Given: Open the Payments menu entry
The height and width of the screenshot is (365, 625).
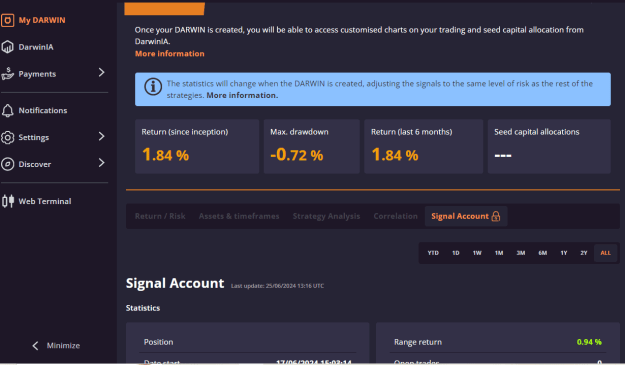Looking at the screenshot, I should (x=37, y=74).
